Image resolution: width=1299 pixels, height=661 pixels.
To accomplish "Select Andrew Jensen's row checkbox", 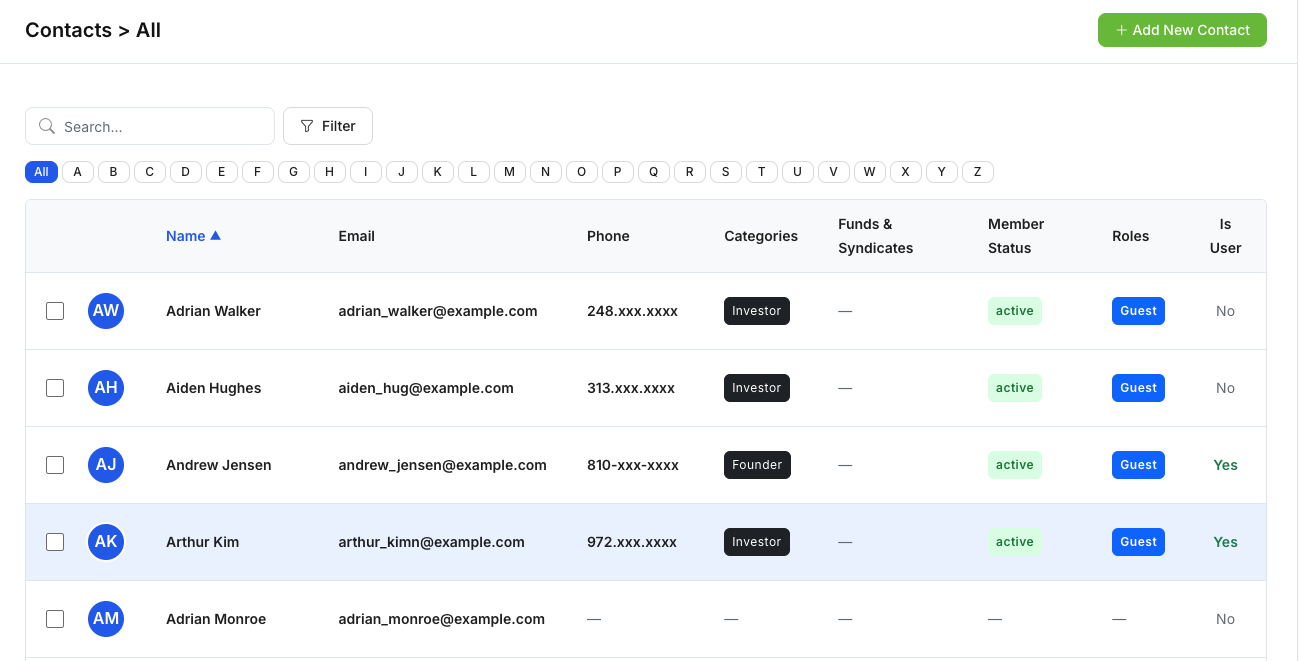I will point(55,465).
